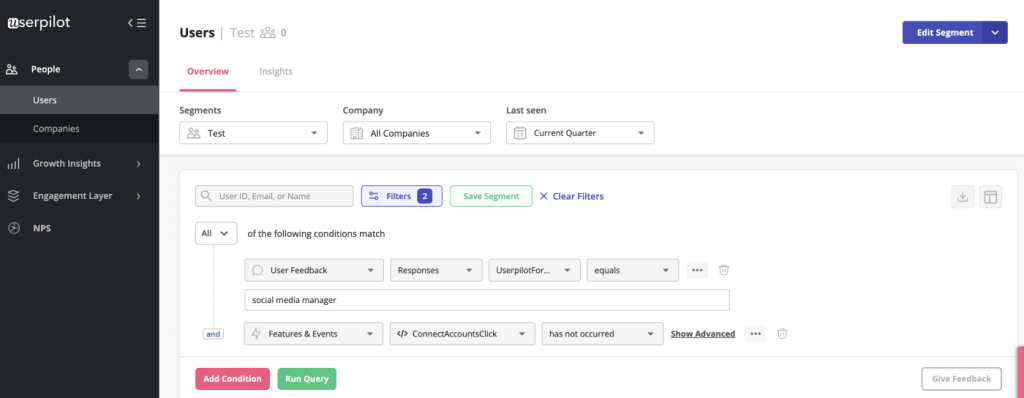The width and height of the screenshot is (1024, 398).
Task: Click the Give Feedback button
Action: [x=961, y=378]
